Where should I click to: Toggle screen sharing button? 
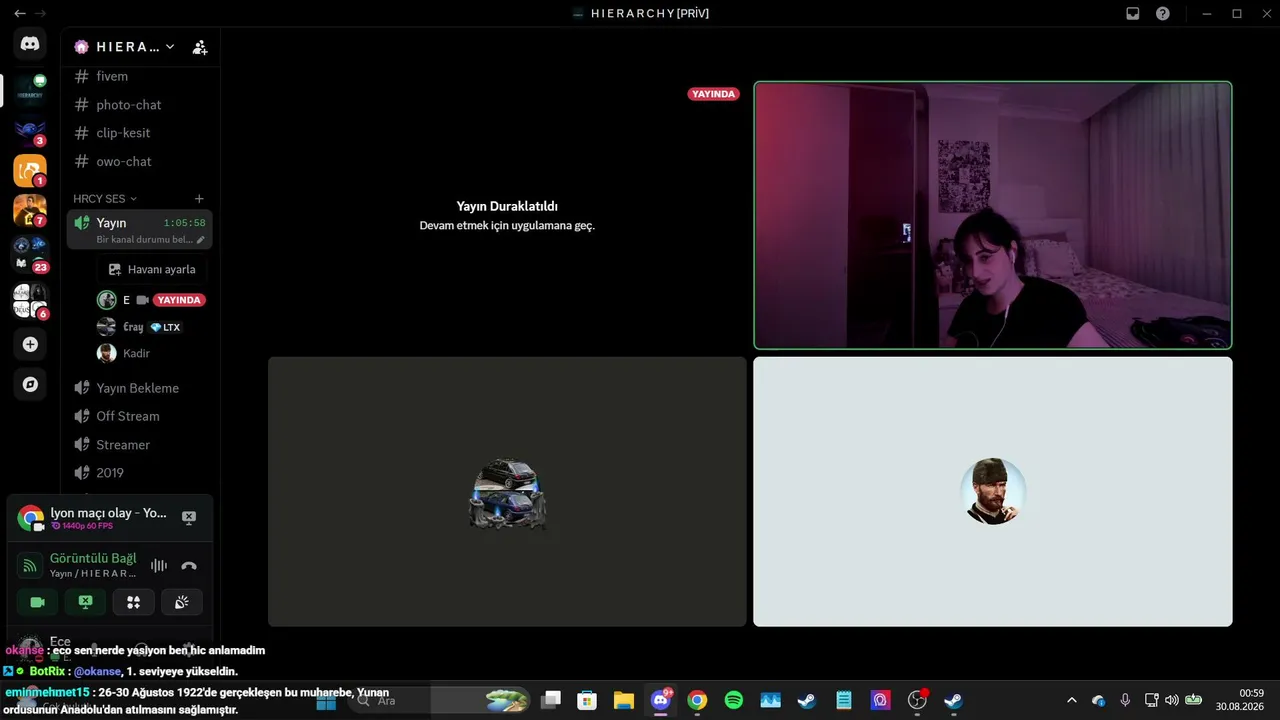85,602
